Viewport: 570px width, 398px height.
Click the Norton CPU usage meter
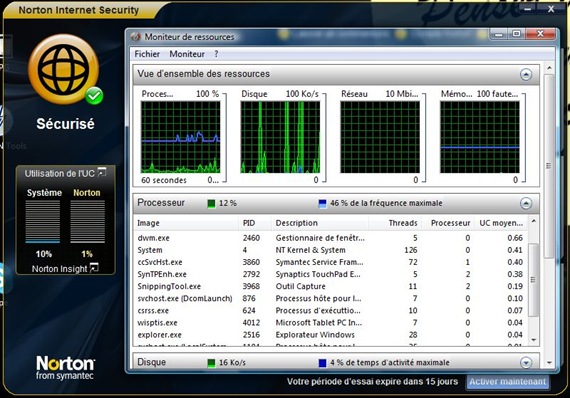[87, 221]
